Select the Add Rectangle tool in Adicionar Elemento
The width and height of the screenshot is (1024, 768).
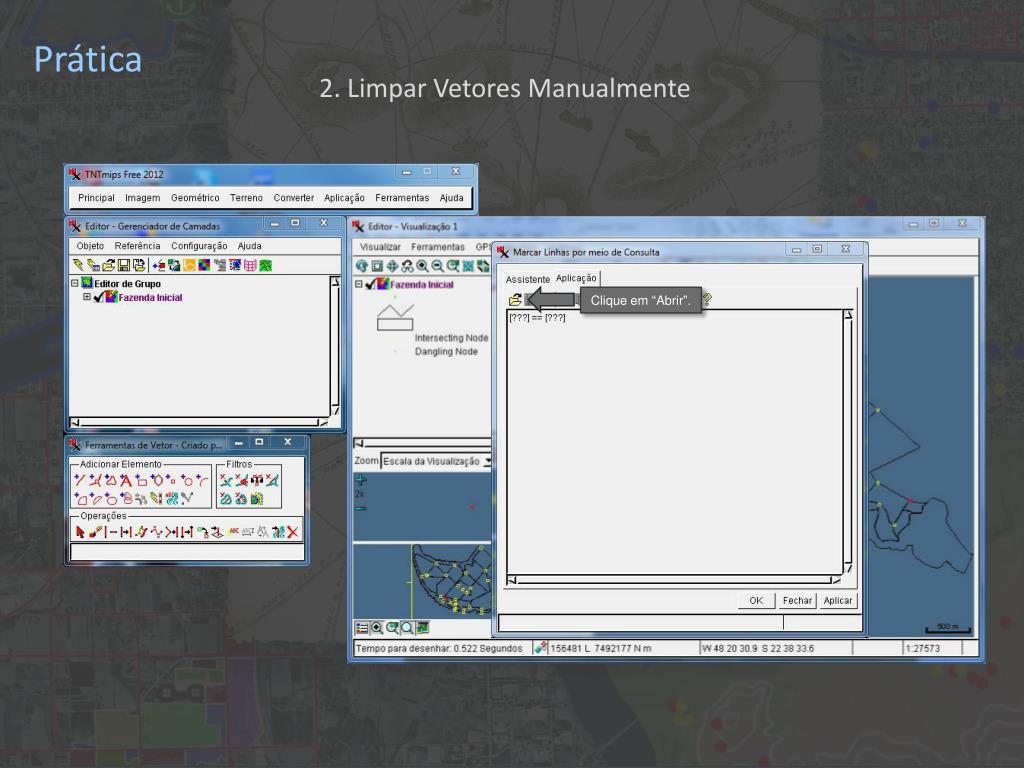tap(141, 480)
